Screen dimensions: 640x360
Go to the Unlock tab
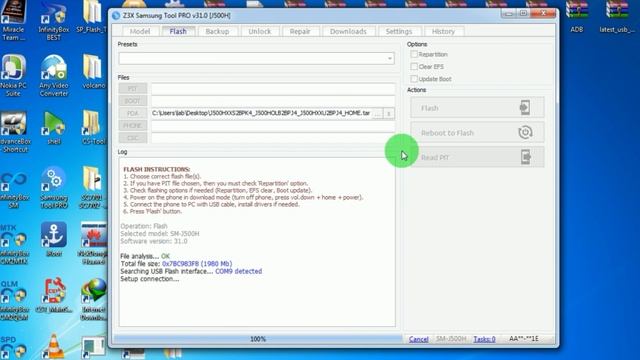[x=260, y=31]
